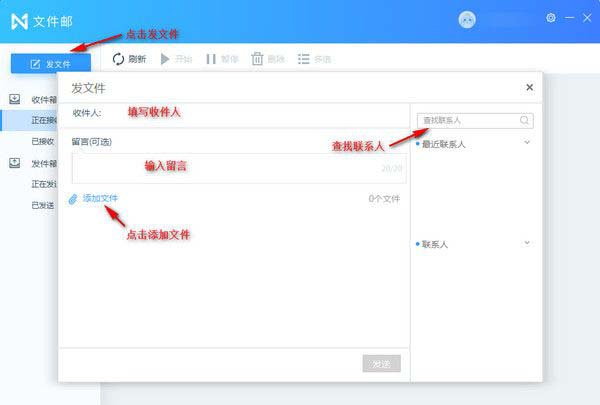Viewport: 600px width, 405px height.
Task: Click the 发文件 compose button
Action: click(x=51, y=64)
